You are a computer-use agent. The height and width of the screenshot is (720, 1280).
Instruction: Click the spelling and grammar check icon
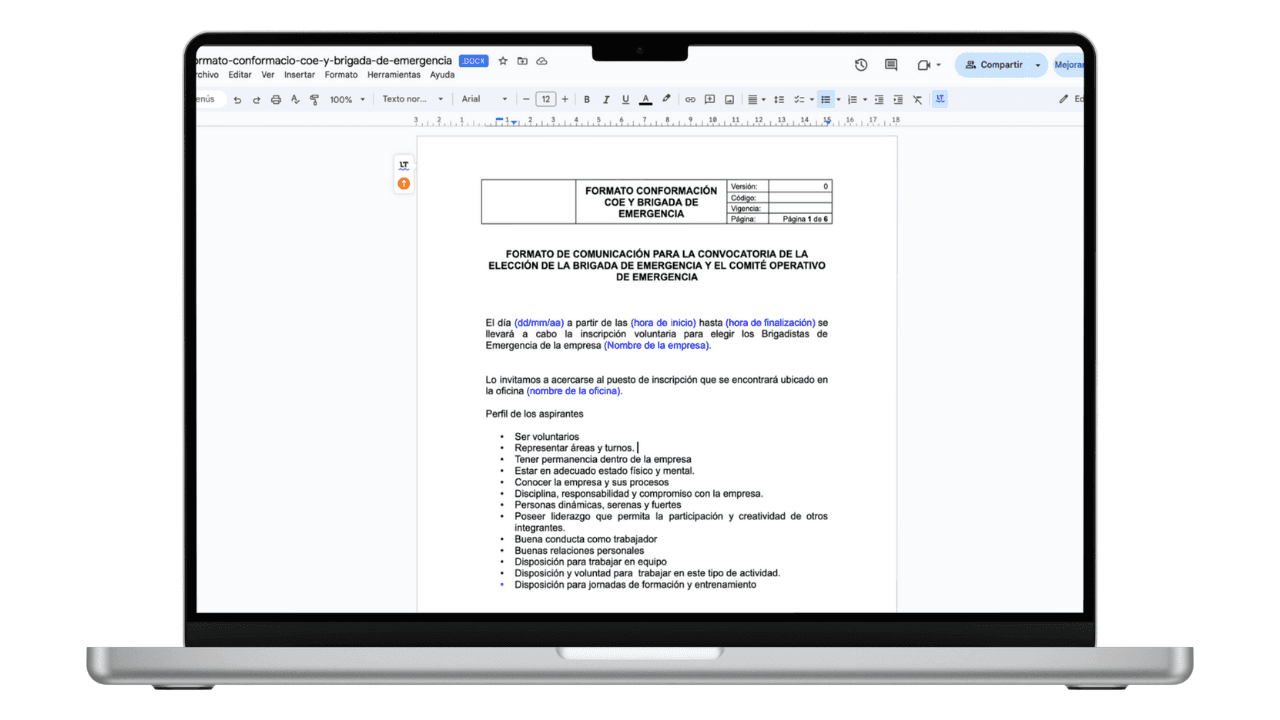tap(295, 99)
